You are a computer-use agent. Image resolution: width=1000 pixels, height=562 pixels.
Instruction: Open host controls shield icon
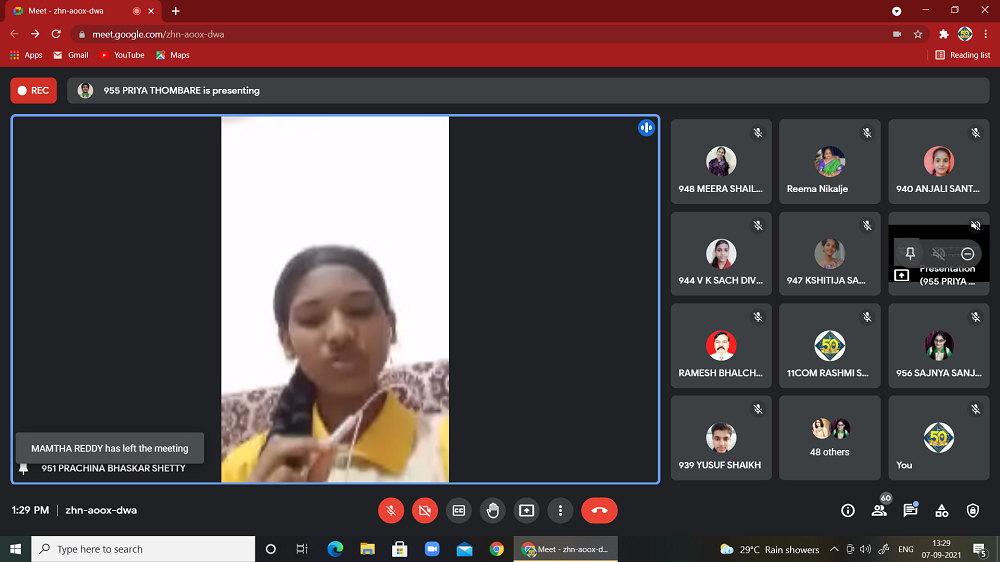973,510
